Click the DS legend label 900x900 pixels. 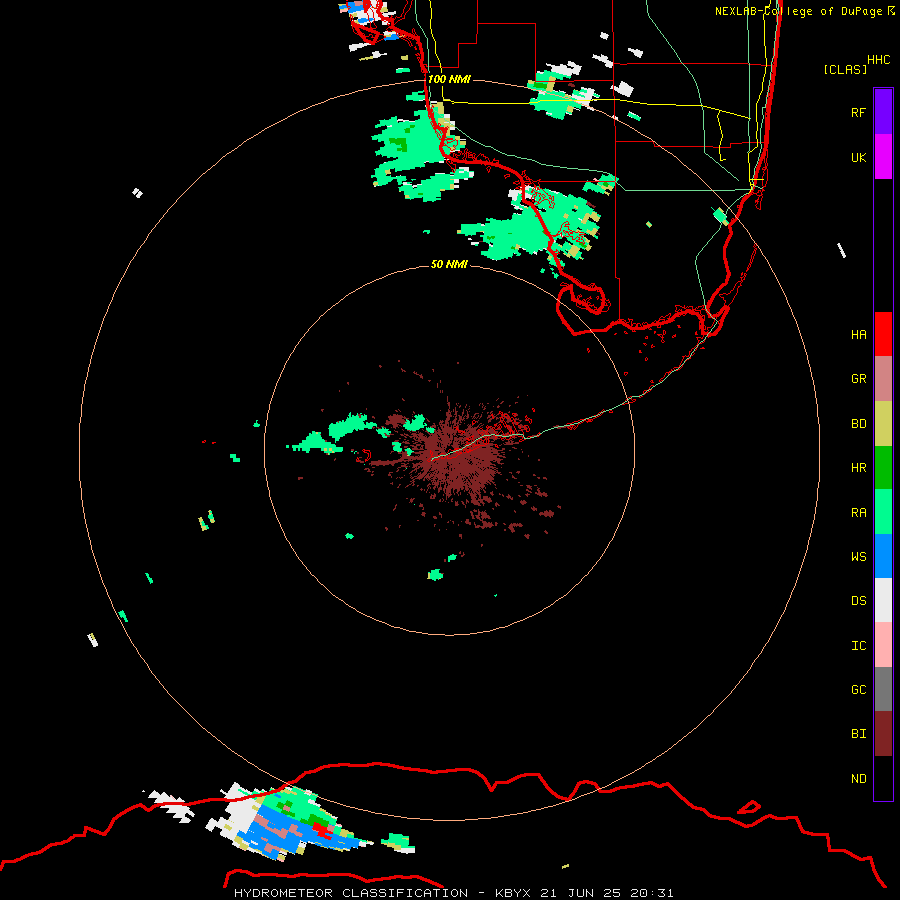(x=858, y=601)
